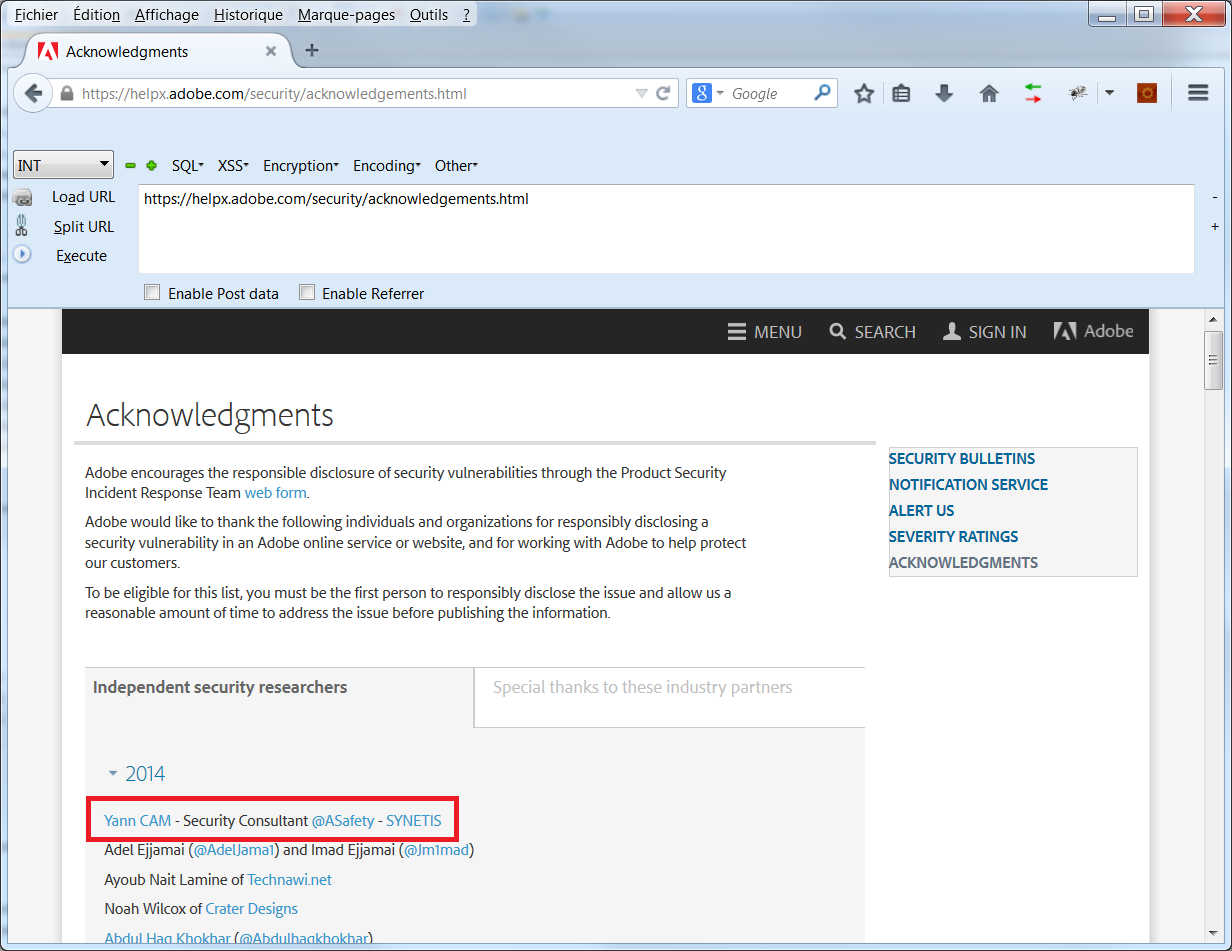This screenshot has height=951, width=1232.
Task: Open the Firebug dropdown arrow
Action: [x=1109, y=93]
